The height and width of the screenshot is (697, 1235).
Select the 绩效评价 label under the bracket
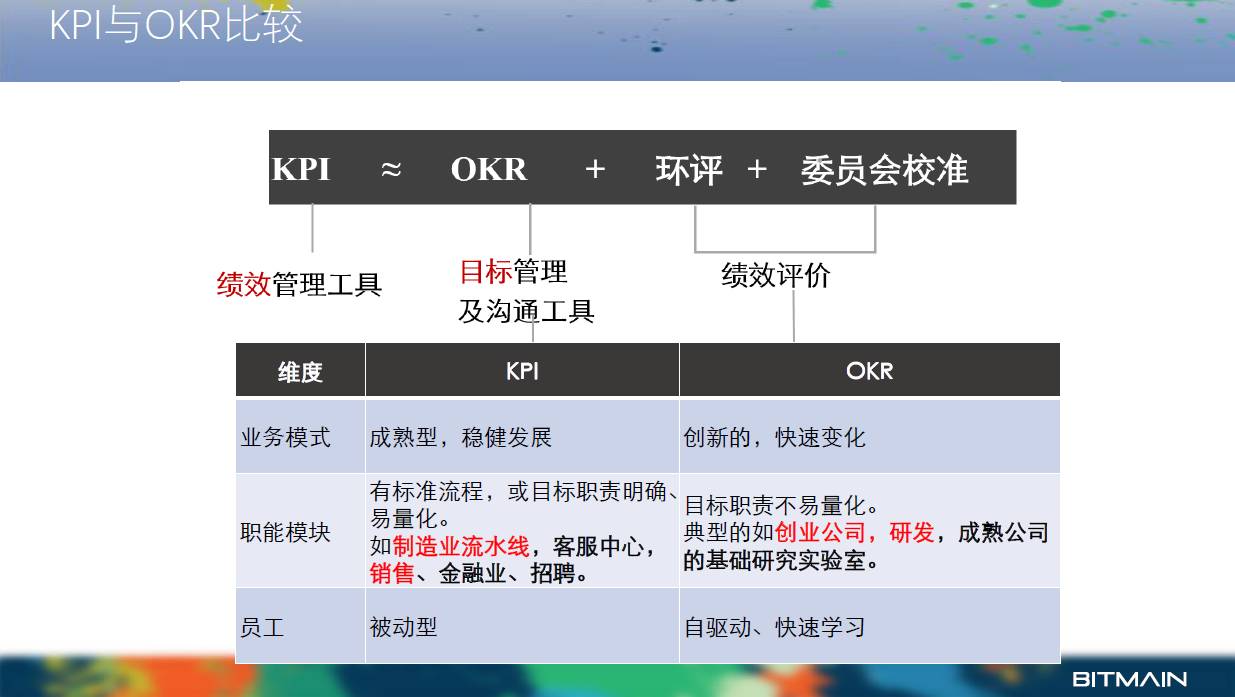776,276
